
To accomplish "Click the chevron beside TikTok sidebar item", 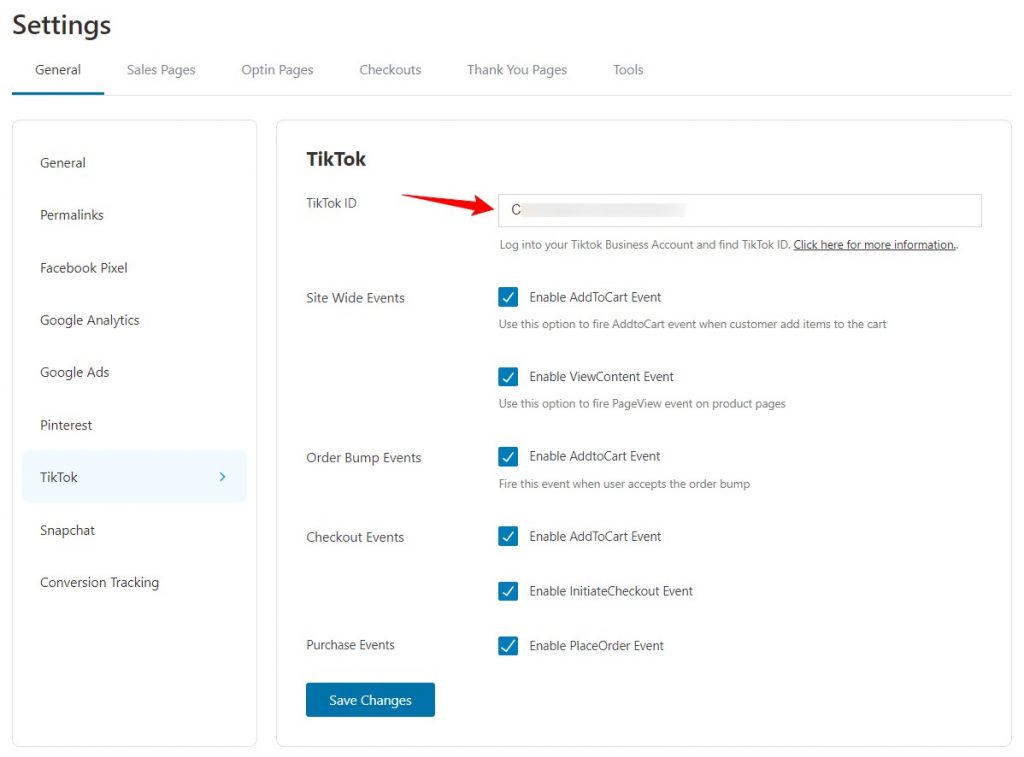I will tap(223, 477).
